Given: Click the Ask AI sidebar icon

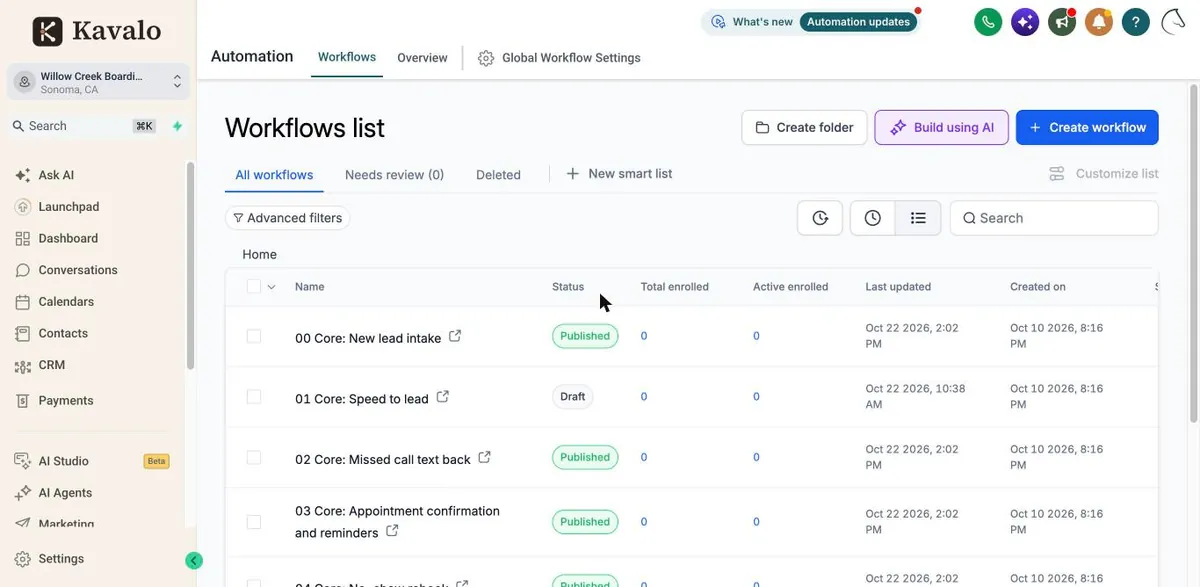Looking at the screenshot, I should click(x=23, y=175).
